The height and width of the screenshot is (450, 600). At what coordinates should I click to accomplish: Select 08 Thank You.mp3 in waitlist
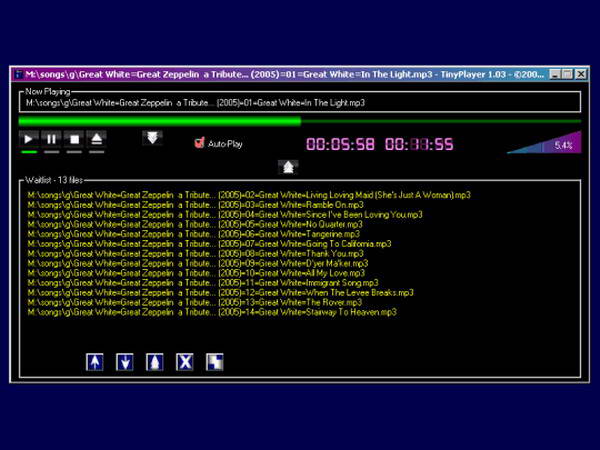(x=195, y=254)
